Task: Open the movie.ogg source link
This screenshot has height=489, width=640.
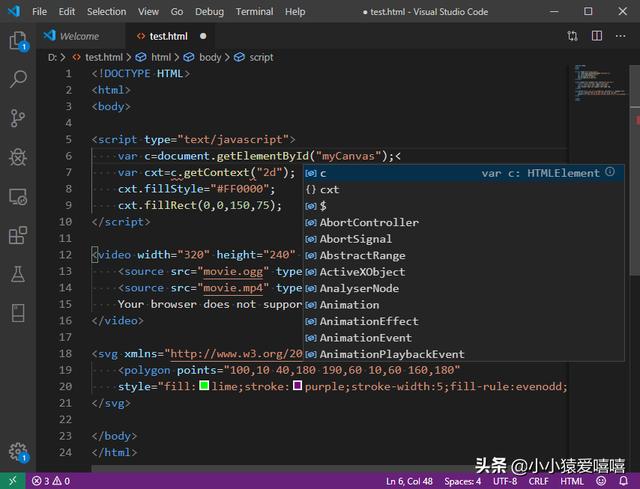Action: pos(233,271)
